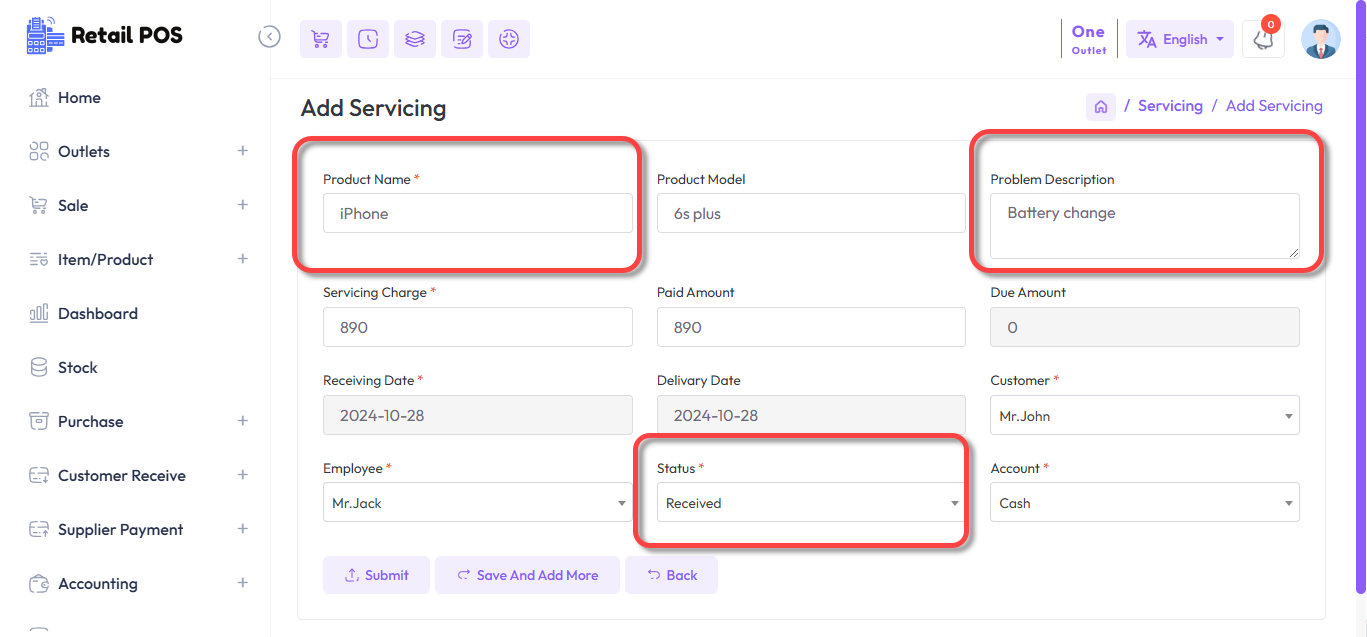Click the edit note icon in toolbar
Viewport: 1367px width, 637px height.
pyautogui.click(x=462, y=39)
